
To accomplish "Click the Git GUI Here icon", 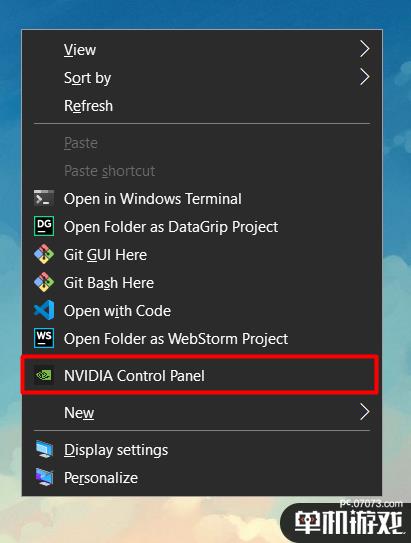I will (44, 254).
